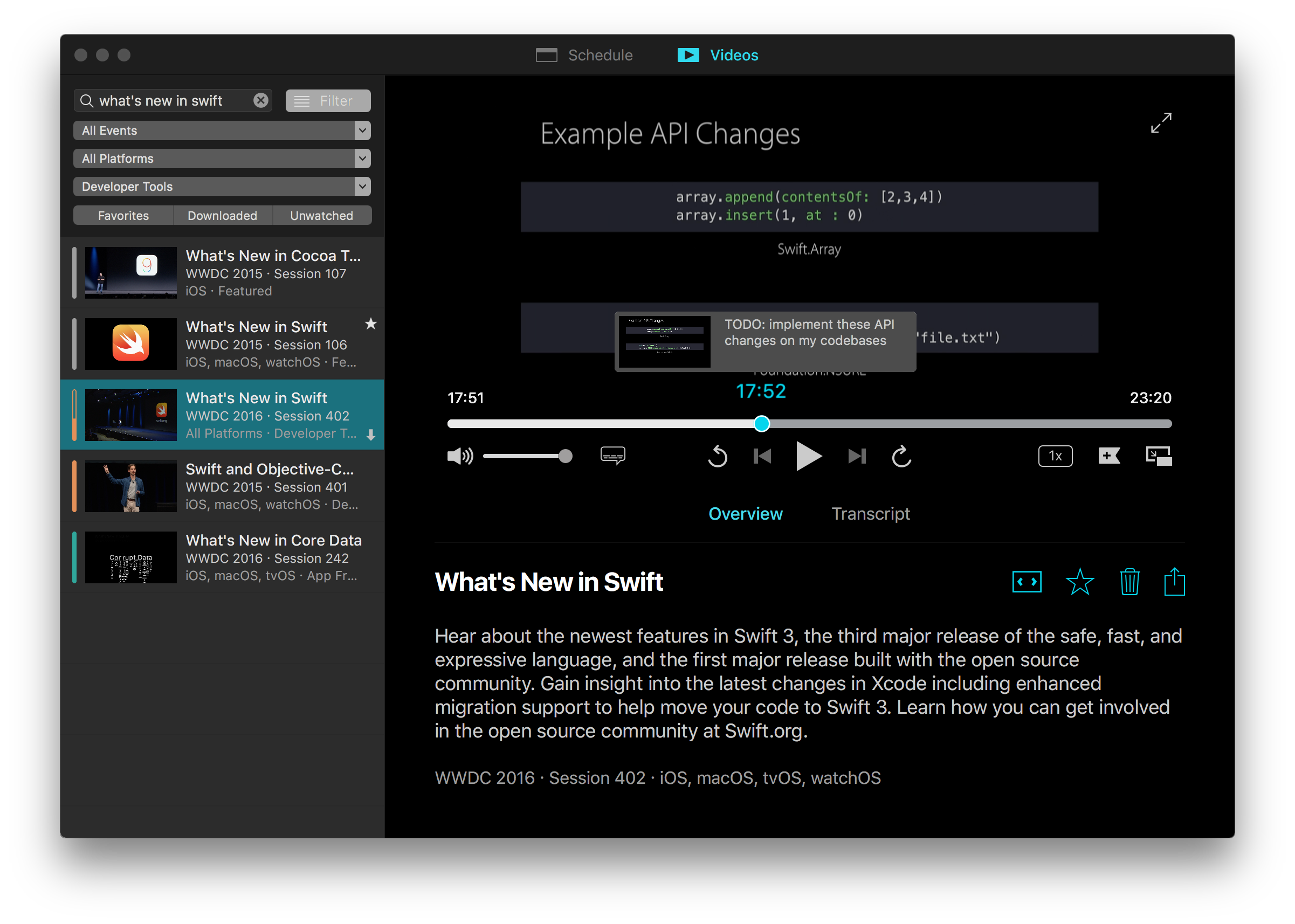This screenshot has height=924, width=1295.
Task: Toggle the Unwatched filter
Action: point(321,216)
